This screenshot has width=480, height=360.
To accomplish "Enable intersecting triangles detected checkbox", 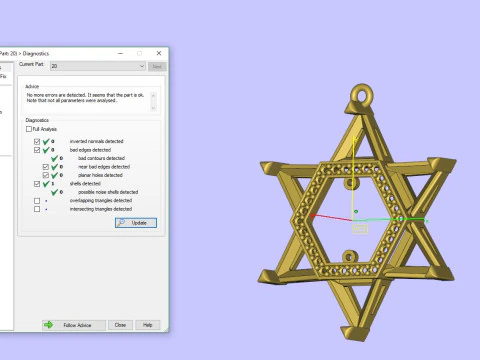I will (37, 209).
